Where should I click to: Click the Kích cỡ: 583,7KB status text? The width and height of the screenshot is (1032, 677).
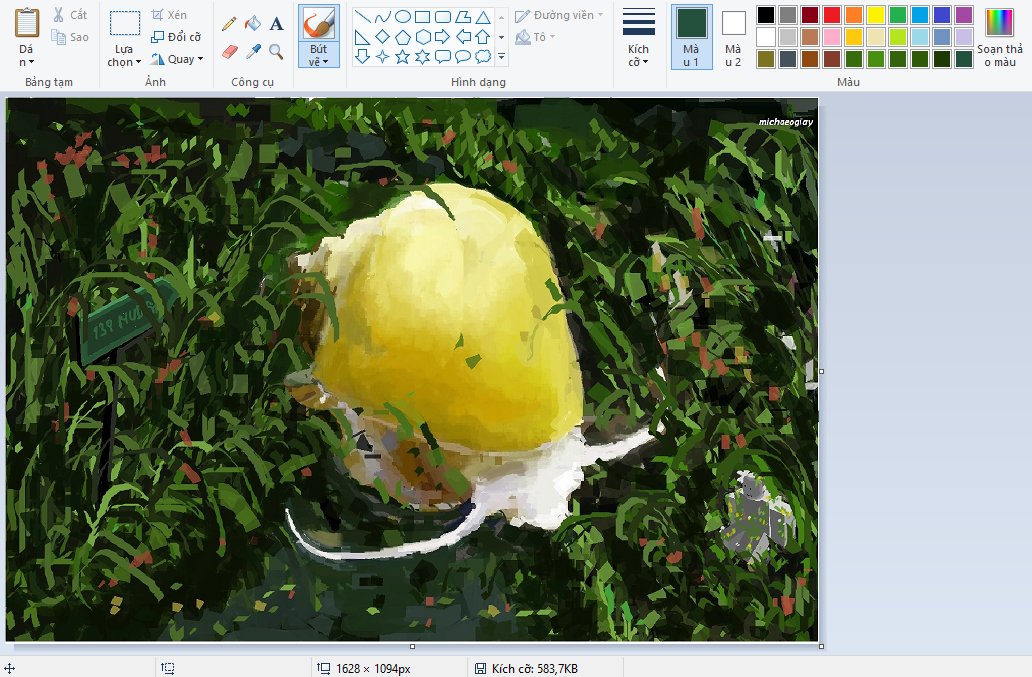(x=534, y=668)
